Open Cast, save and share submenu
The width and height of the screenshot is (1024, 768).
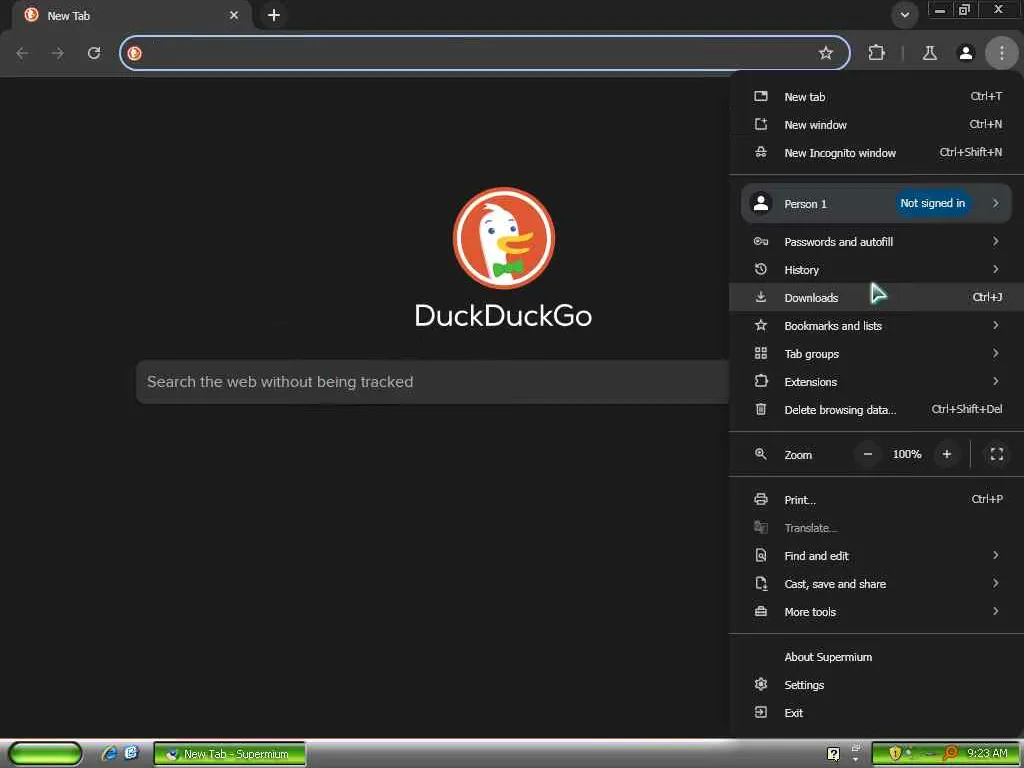(876, 584)
